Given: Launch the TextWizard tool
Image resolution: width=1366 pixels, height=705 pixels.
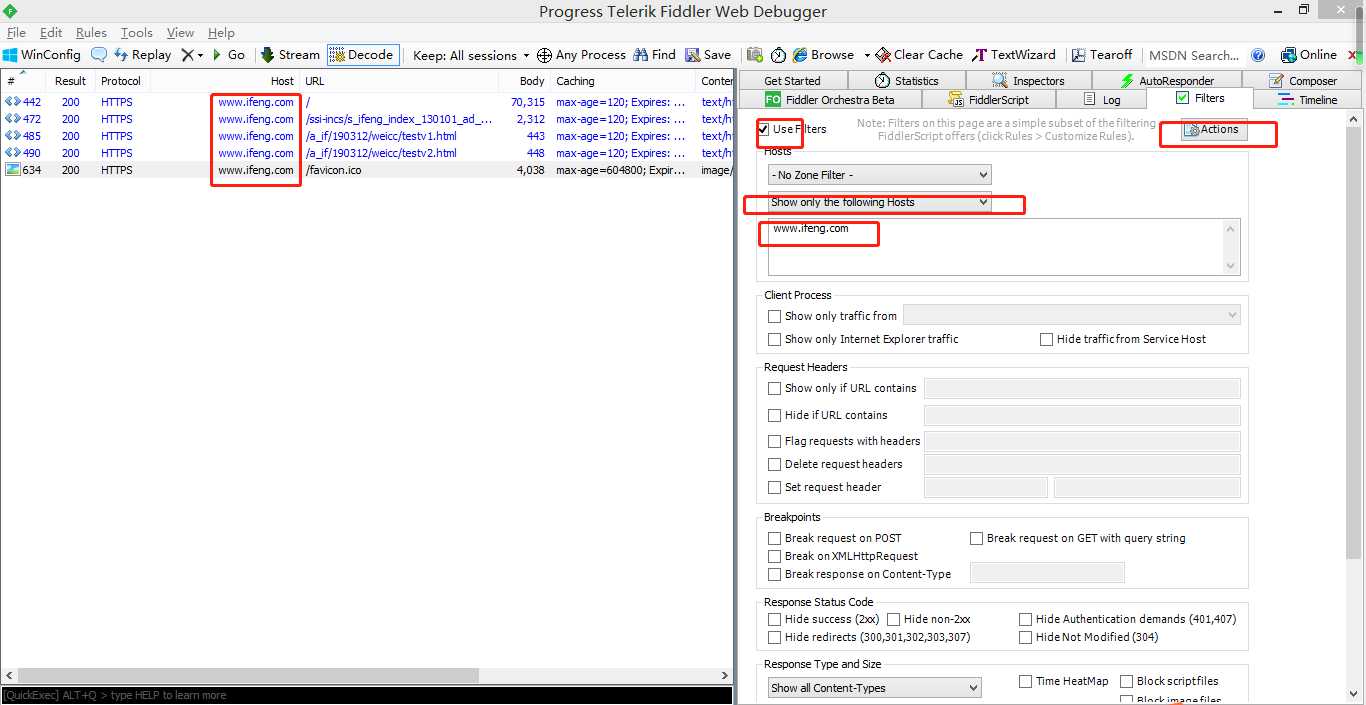Looking at the screenshot, I should (1014, 55).
